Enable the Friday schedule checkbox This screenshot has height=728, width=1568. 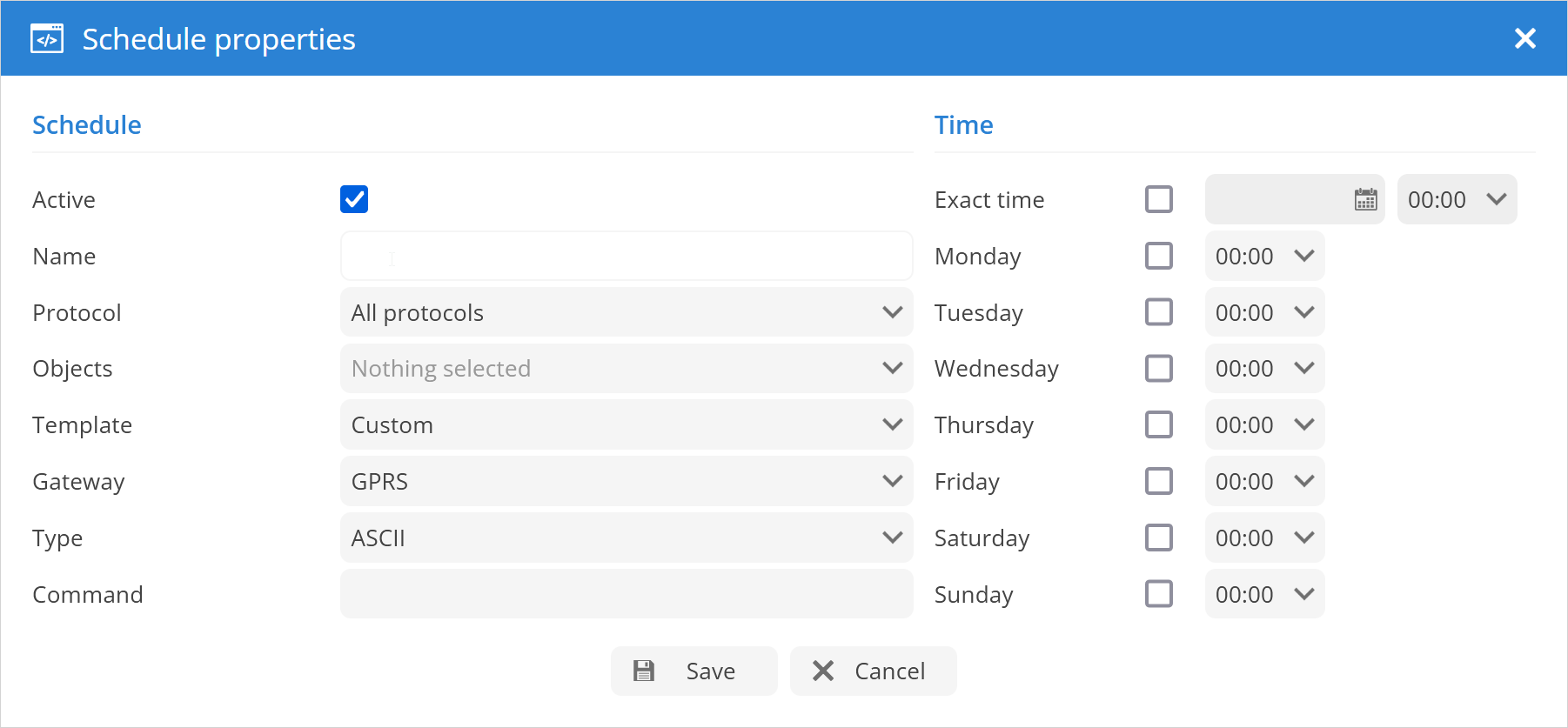1158,481
